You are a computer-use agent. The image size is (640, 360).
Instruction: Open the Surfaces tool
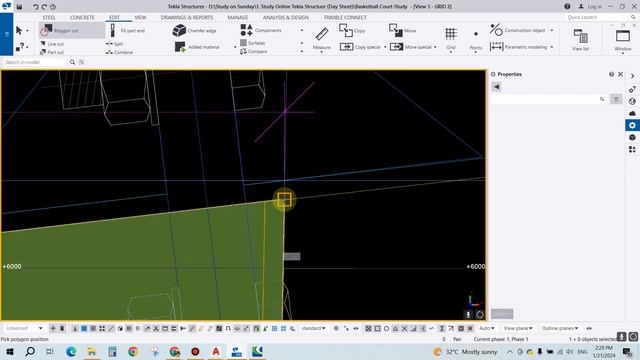(x=253, y=43)
